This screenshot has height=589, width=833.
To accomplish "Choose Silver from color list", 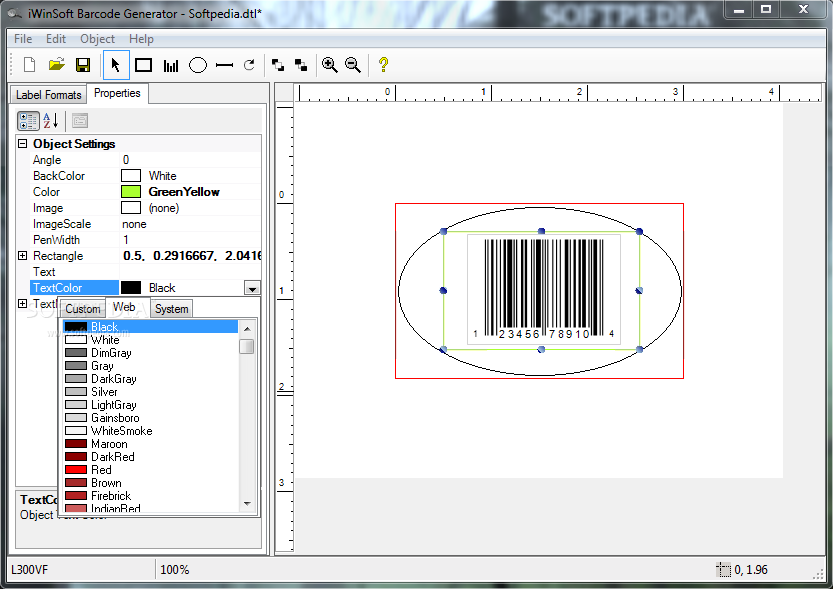I will [x=151, y=391].
